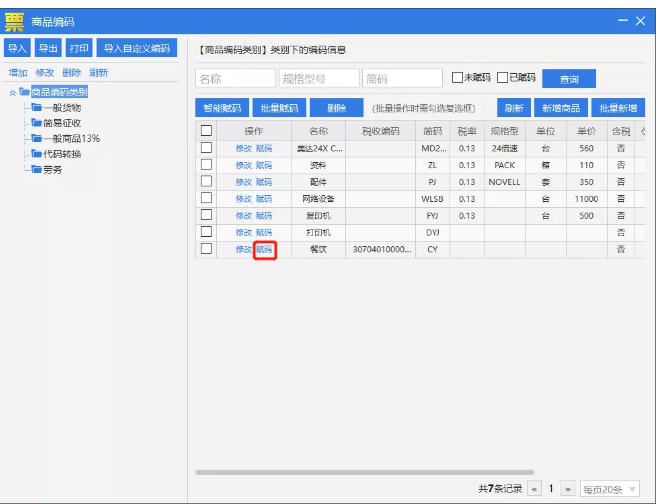This screenshot has height=504, width=664.
Task: Collapse the 商品编码类别 tree root
Action: coord(13,93)
